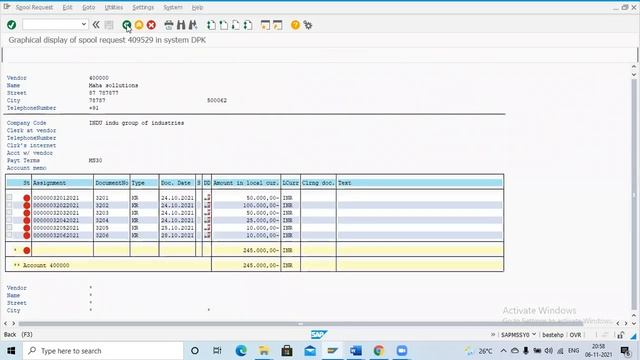Image resolution: width=640 pixels, height=360 pixels.
Task: Click the green Enter checkmark icon
Action: pyautogui.click(x=11, y=25)
